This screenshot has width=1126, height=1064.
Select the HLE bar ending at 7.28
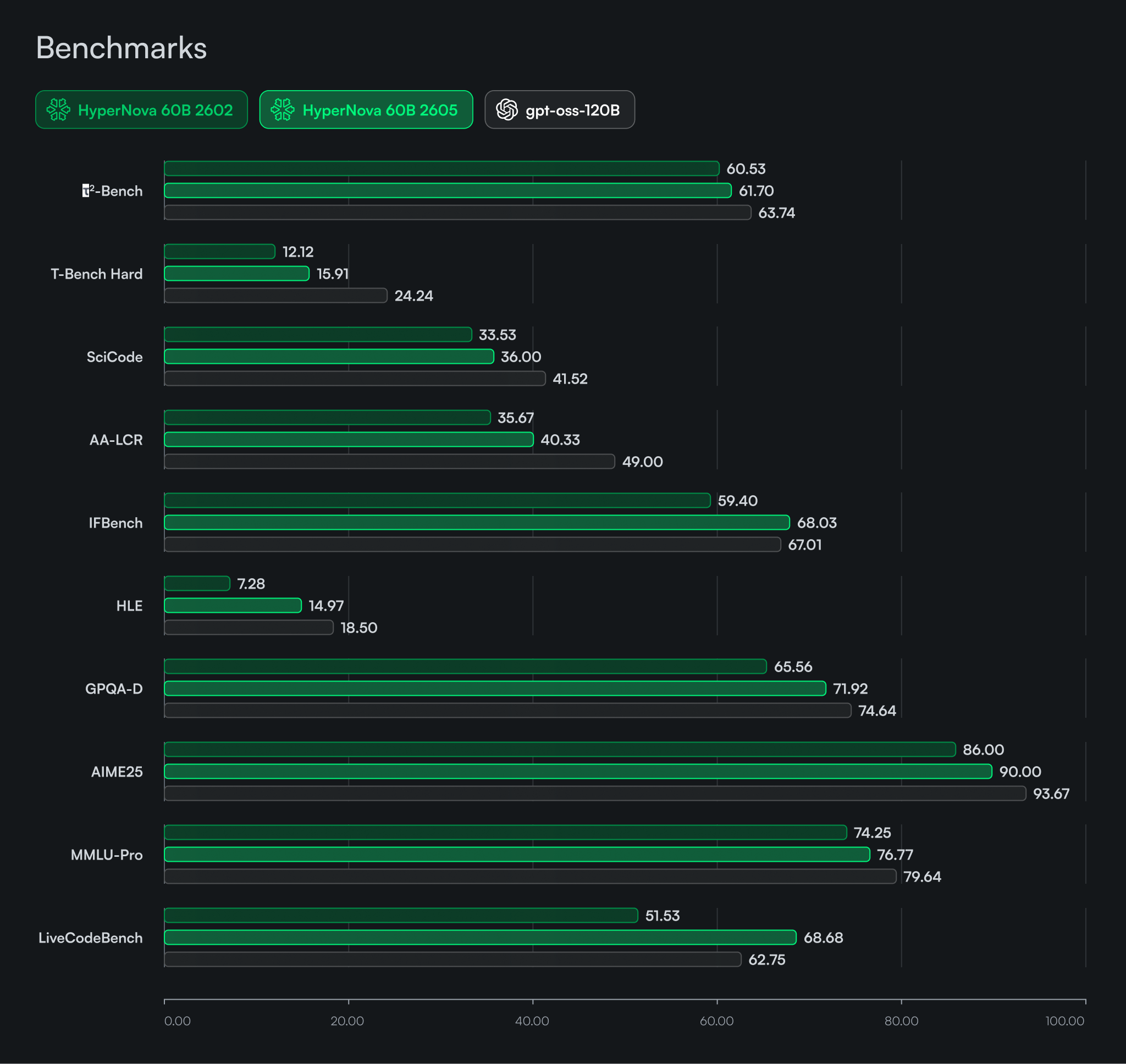click(197, 584)
